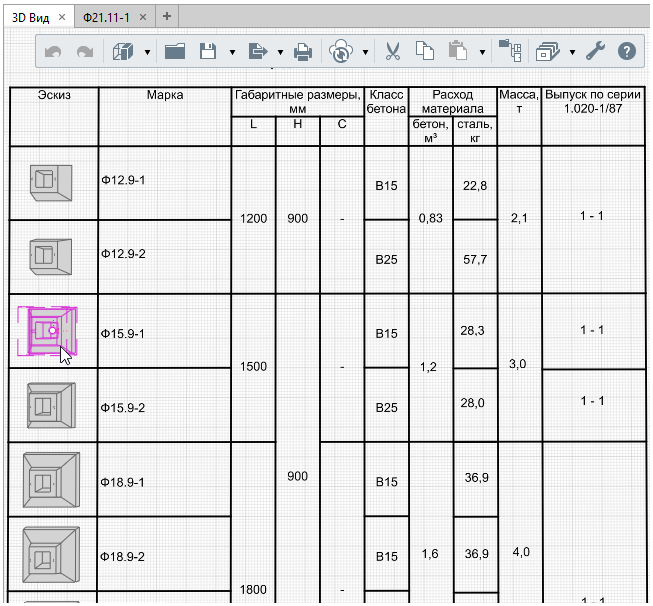The image size is (653, 606).
Task: Click the Save floppy disk icon
Action: click(x=209, y=51)
